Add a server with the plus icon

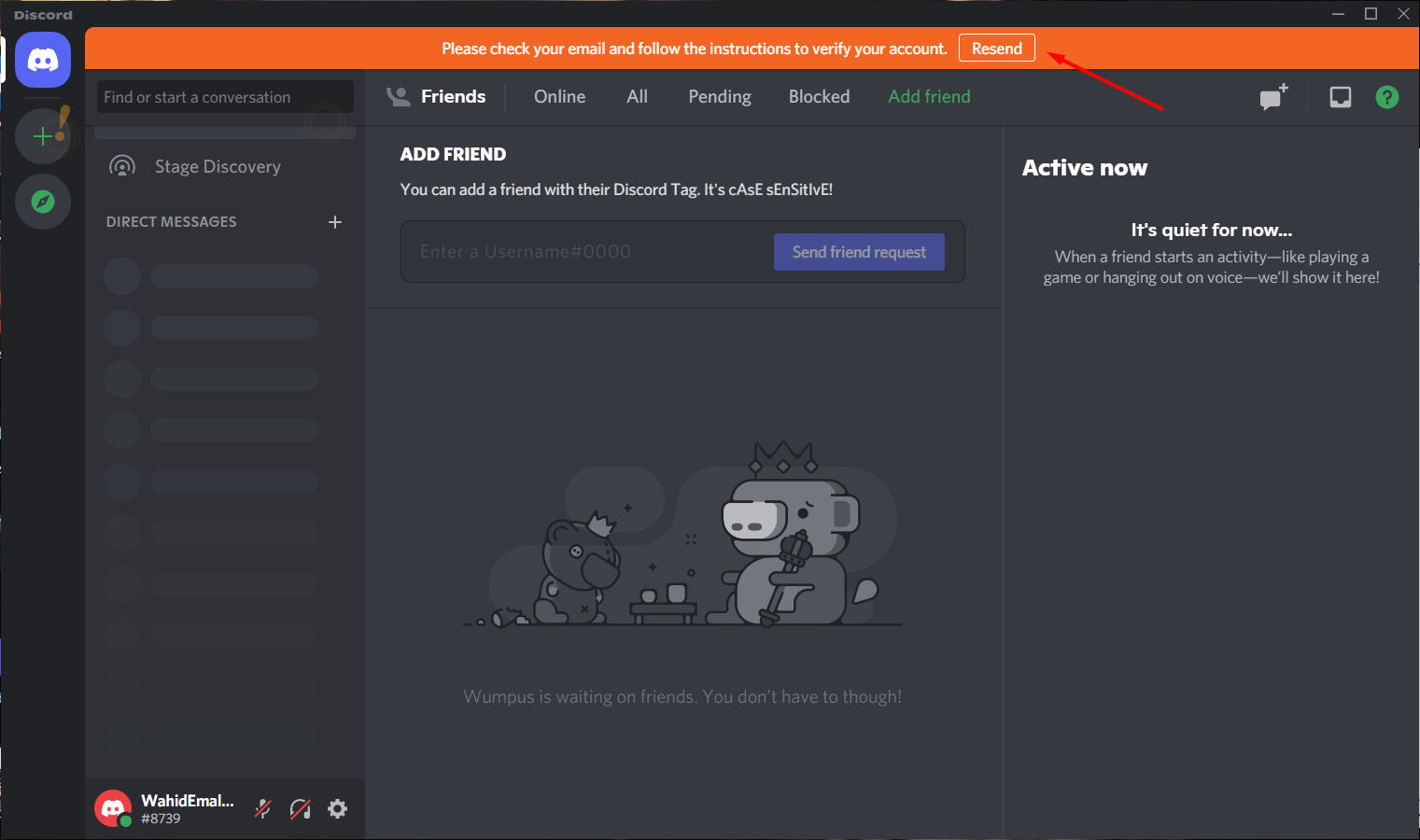(x=43, y=136)
